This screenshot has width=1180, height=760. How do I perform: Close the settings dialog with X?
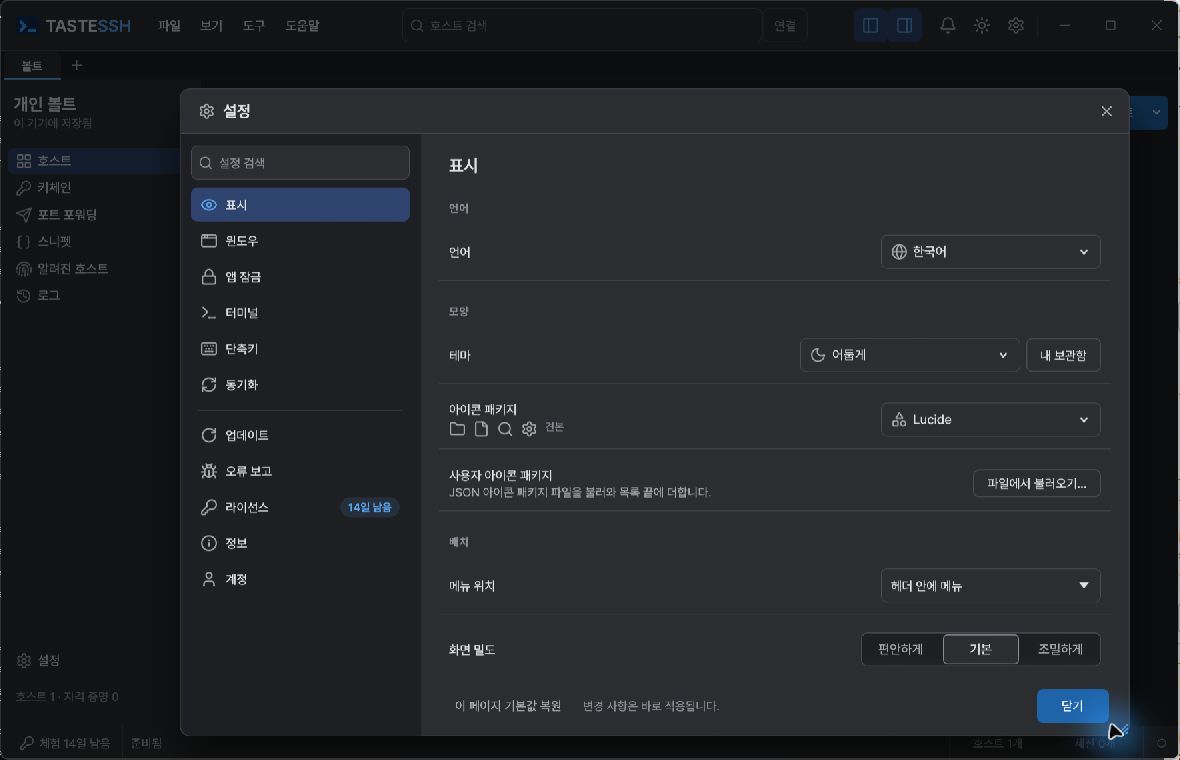click(1106, 111)
